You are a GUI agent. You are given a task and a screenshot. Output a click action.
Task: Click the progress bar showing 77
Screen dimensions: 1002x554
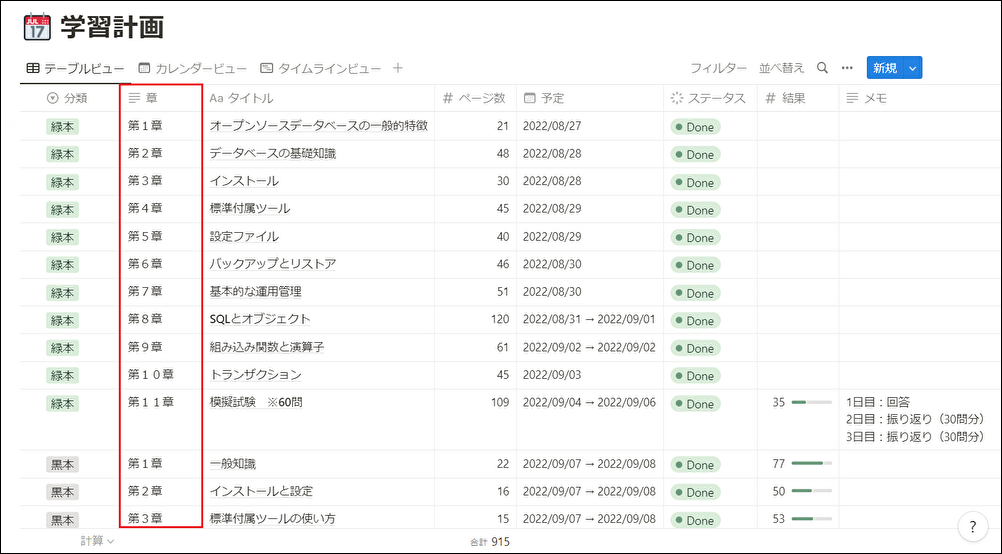tap(812, 463)
